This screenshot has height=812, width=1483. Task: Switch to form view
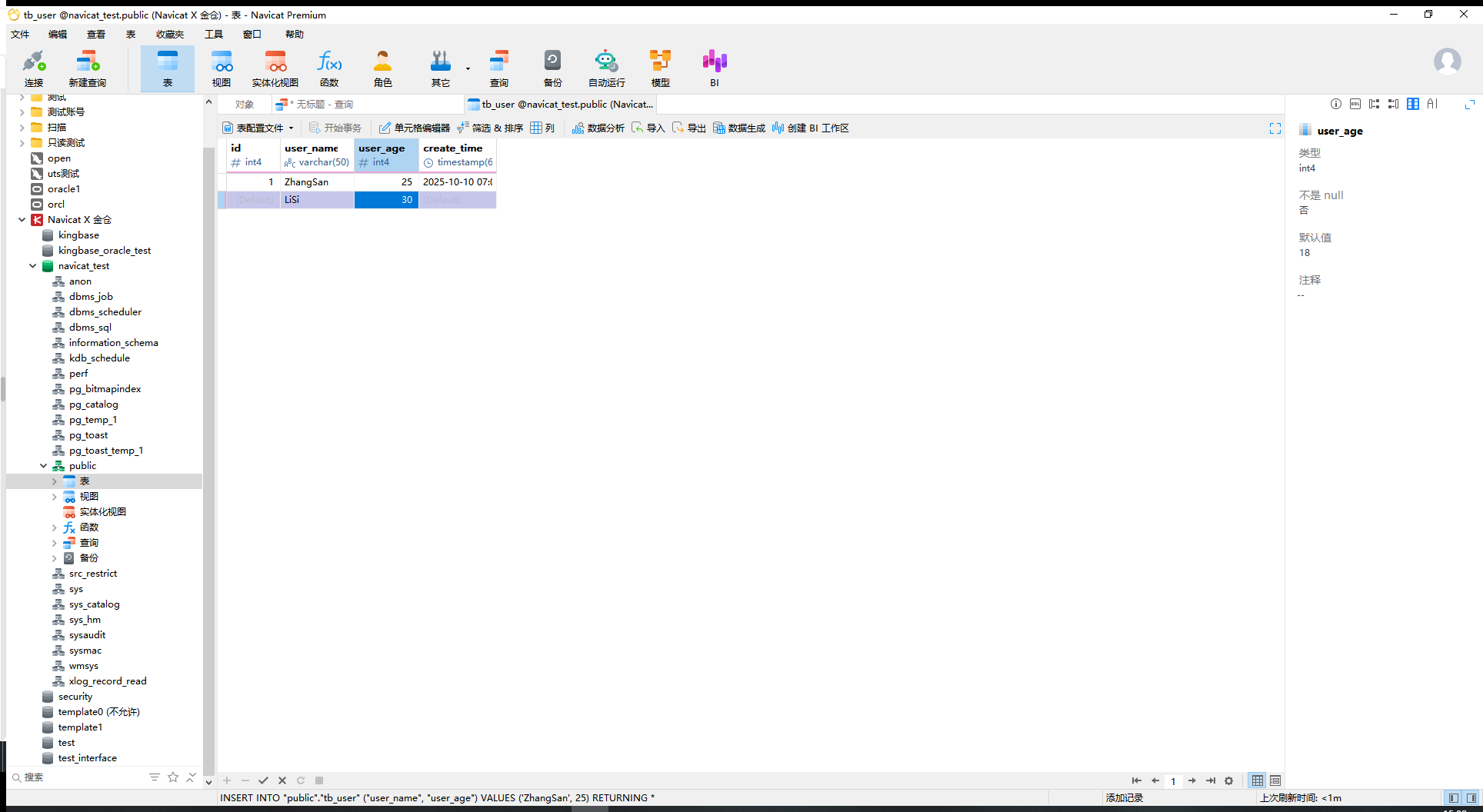point(1275,780)
